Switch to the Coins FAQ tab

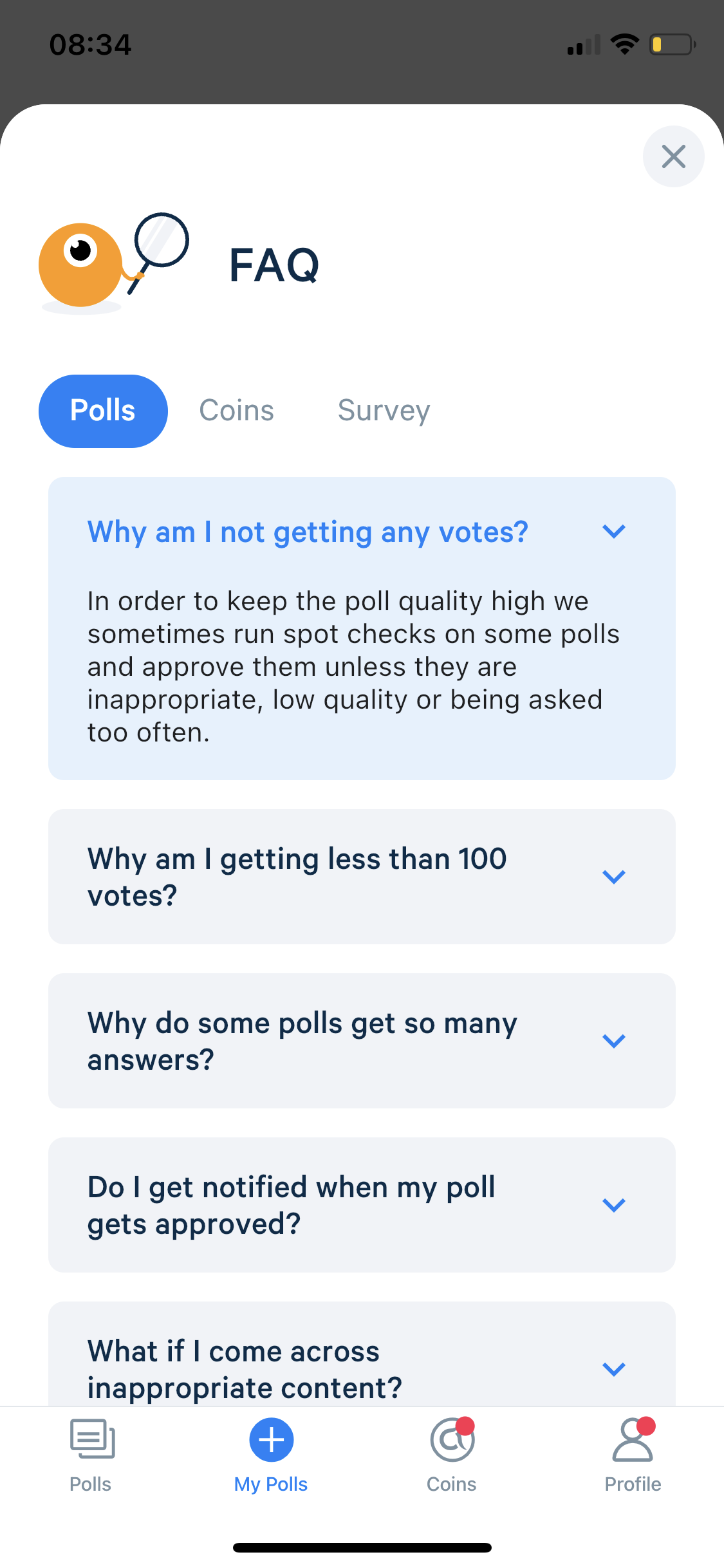[x=237, y=410]
